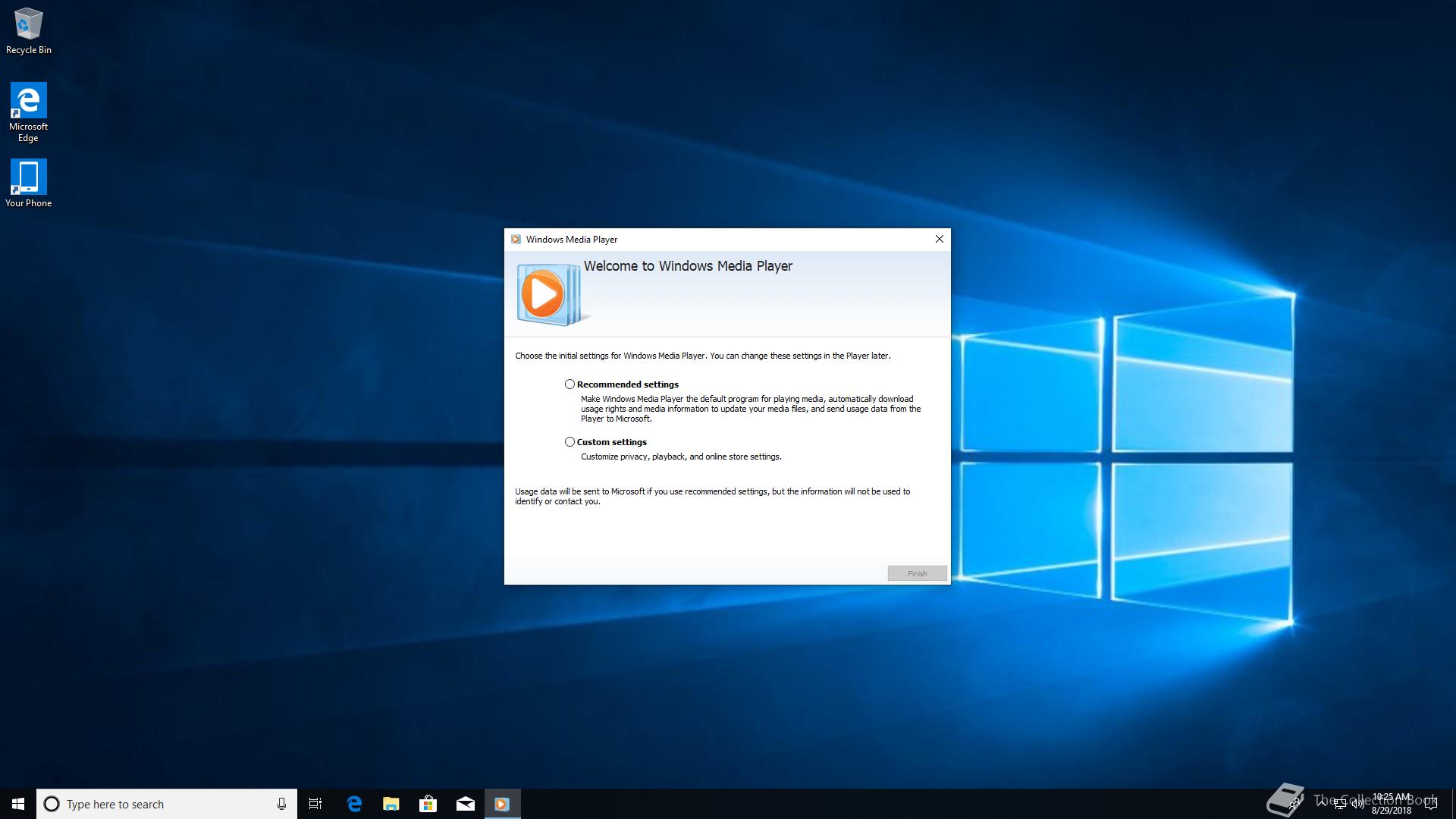Open the Action Center notification icon
The image size is (1456, 819).
[1431, 804]
